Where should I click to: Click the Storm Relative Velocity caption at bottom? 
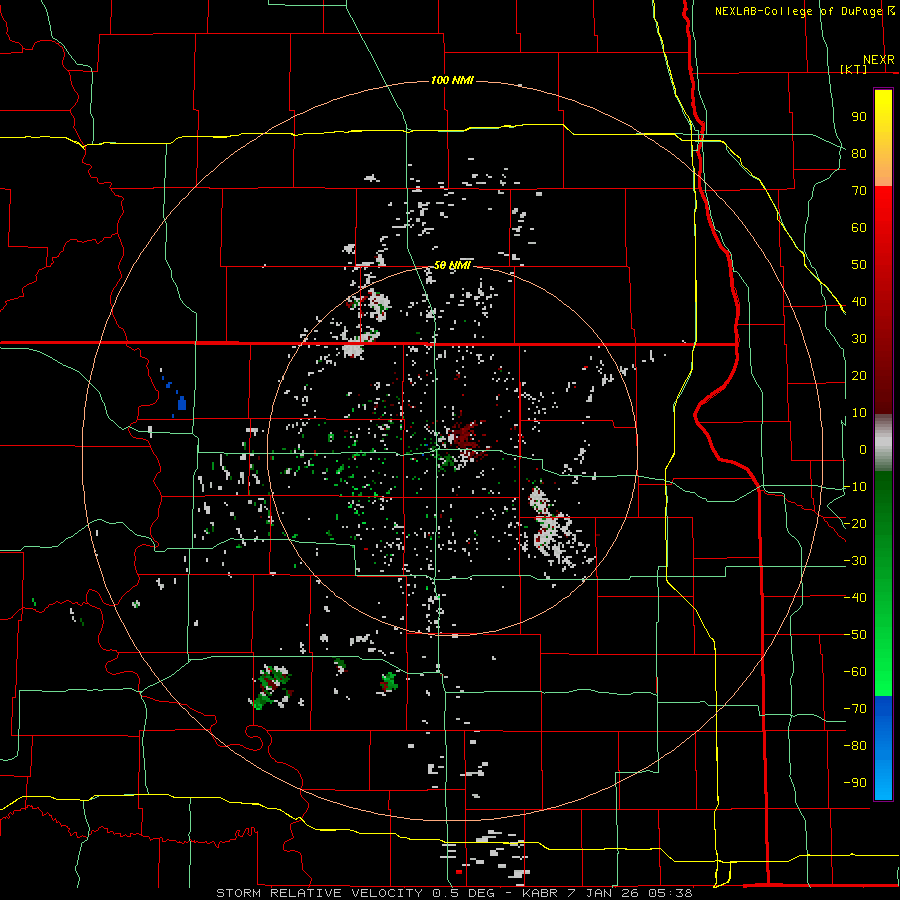coord(454,893)
